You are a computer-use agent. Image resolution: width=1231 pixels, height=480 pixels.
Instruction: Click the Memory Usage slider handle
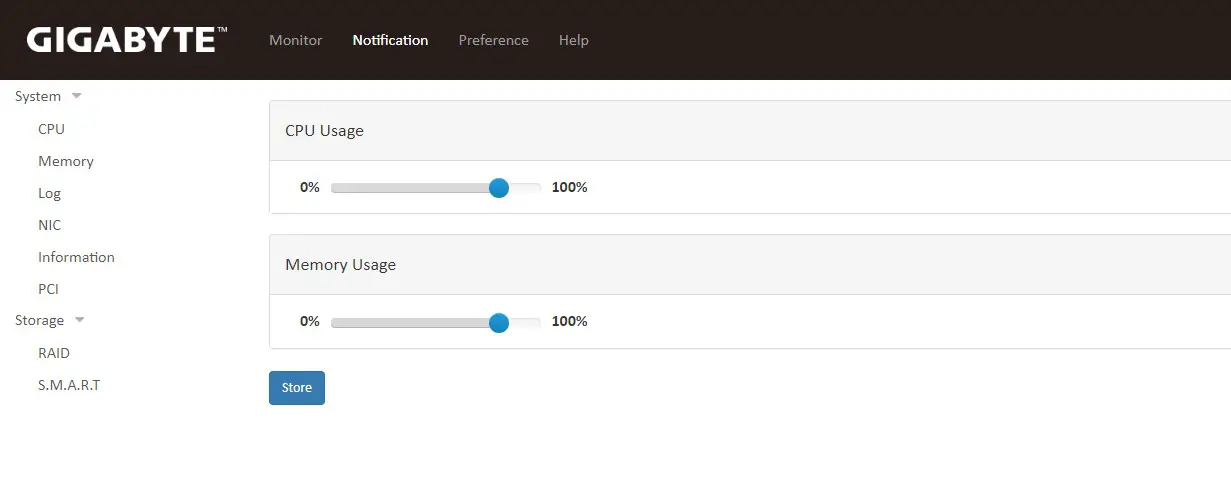coord(499,322)
